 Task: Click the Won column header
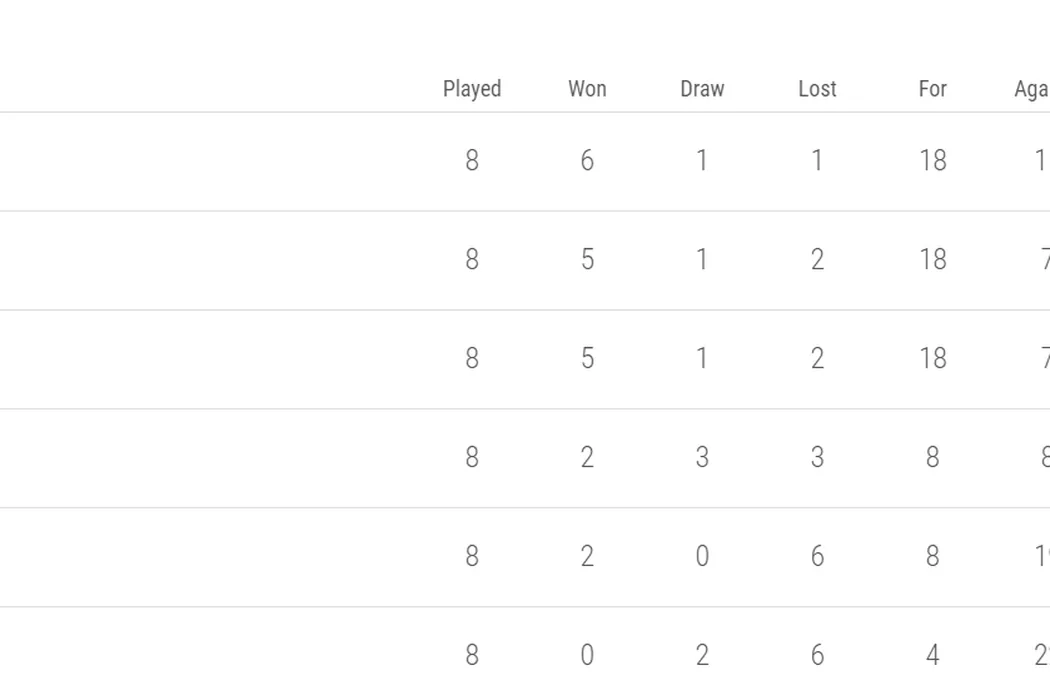pyautogui.click(x=587, y=89)
